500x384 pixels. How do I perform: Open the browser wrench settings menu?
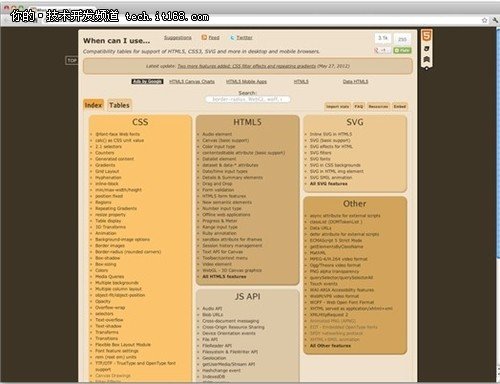coord(495,20)
